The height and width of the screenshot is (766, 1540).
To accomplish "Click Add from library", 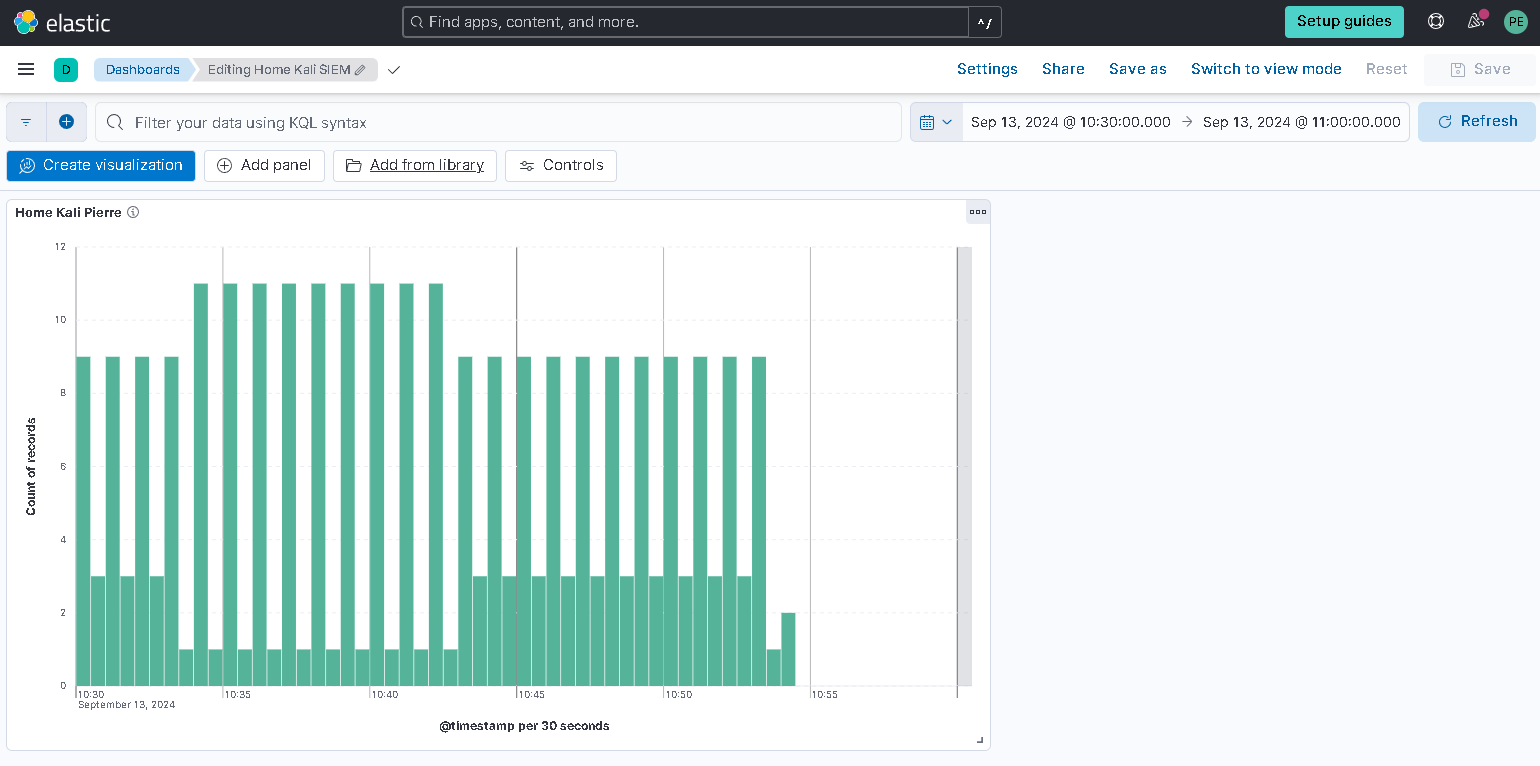I will click(415, 165).
